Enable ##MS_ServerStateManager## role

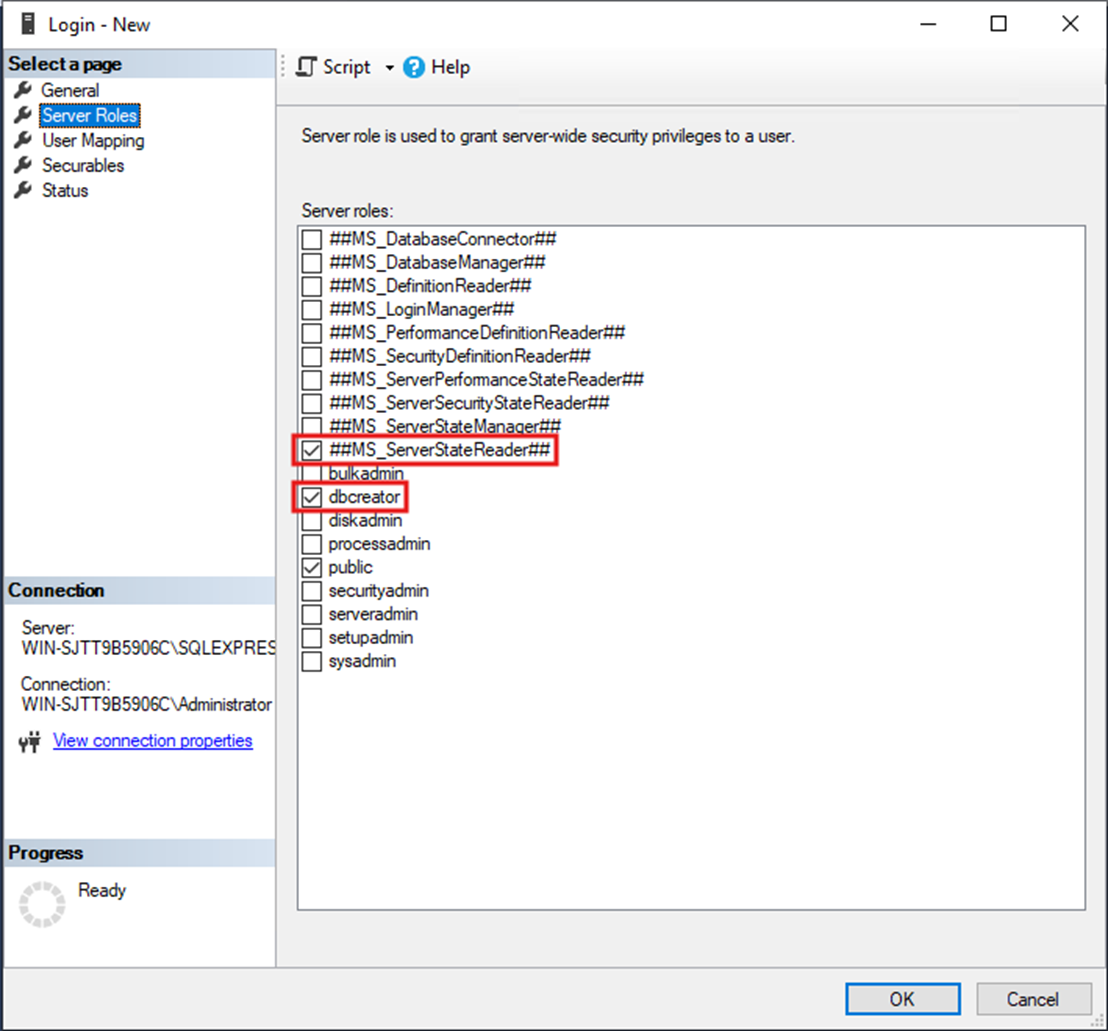pos(312,426)
